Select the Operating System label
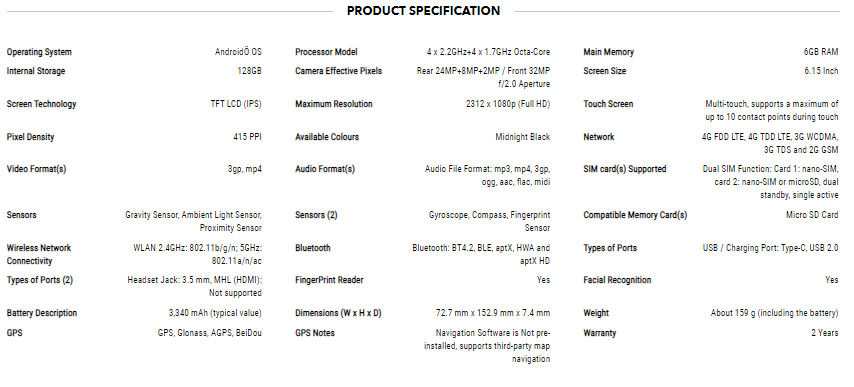This screenshot has height=387, width=854. point(39,52)
